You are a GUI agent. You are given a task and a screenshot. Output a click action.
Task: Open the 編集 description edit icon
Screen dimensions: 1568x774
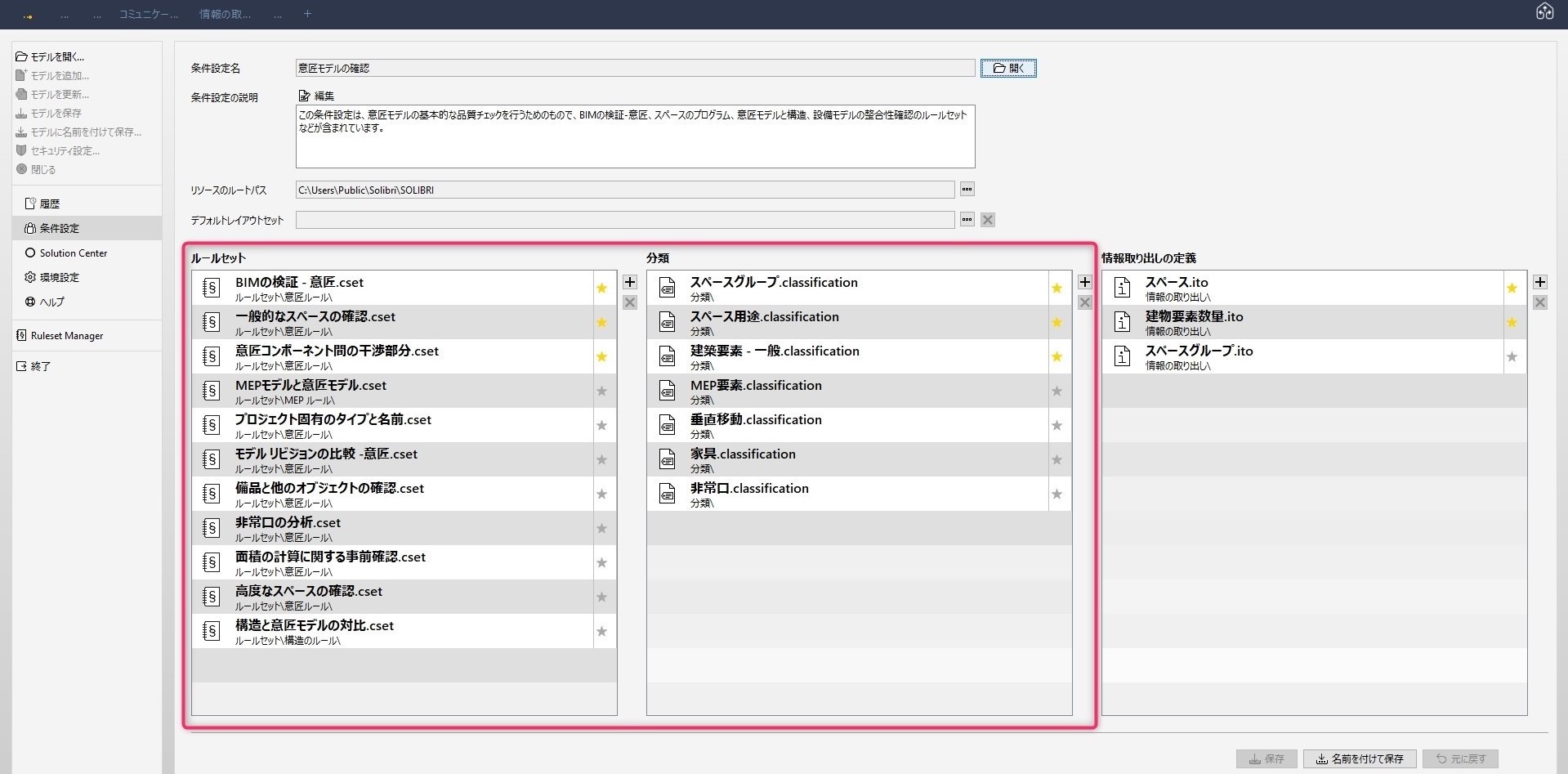pyautogui.click(x=305, y=96)
